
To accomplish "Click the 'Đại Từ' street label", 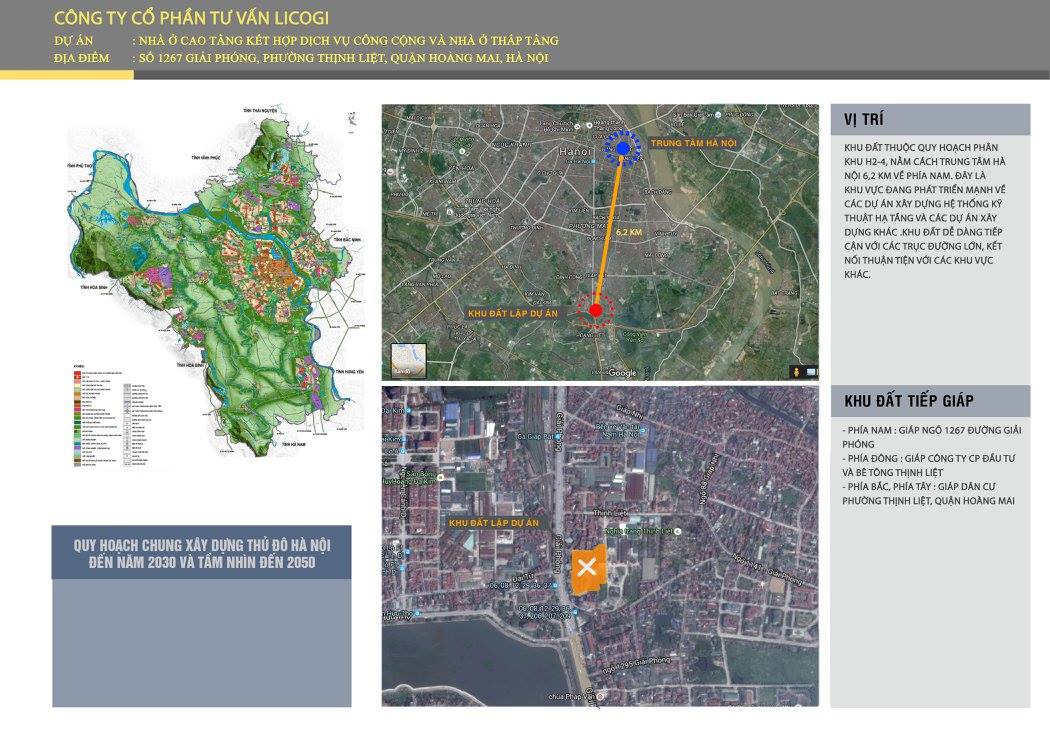I will click(x=523, y=576).
